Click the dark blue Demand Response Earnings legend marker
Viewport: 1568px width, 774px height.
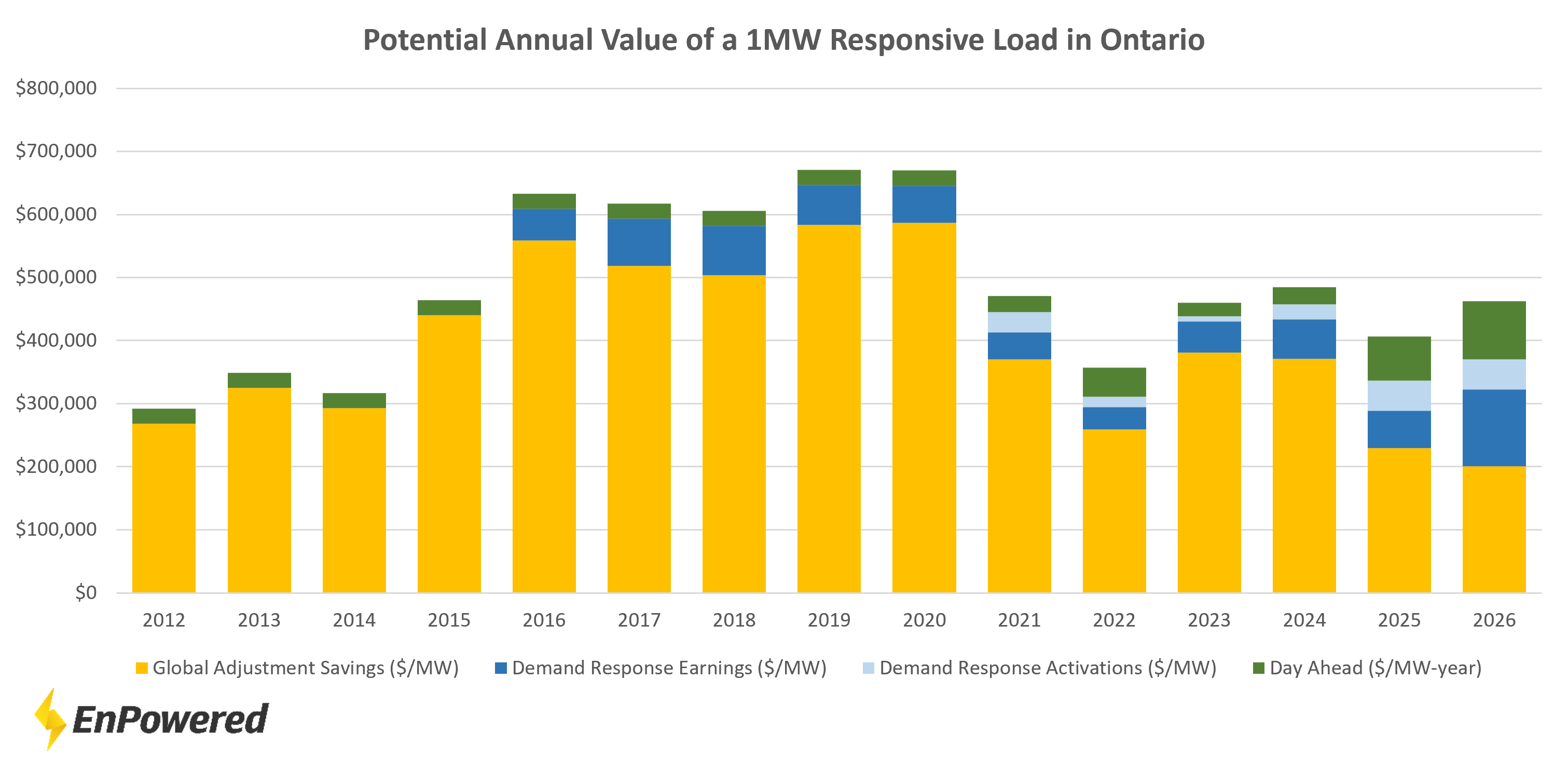500,668
